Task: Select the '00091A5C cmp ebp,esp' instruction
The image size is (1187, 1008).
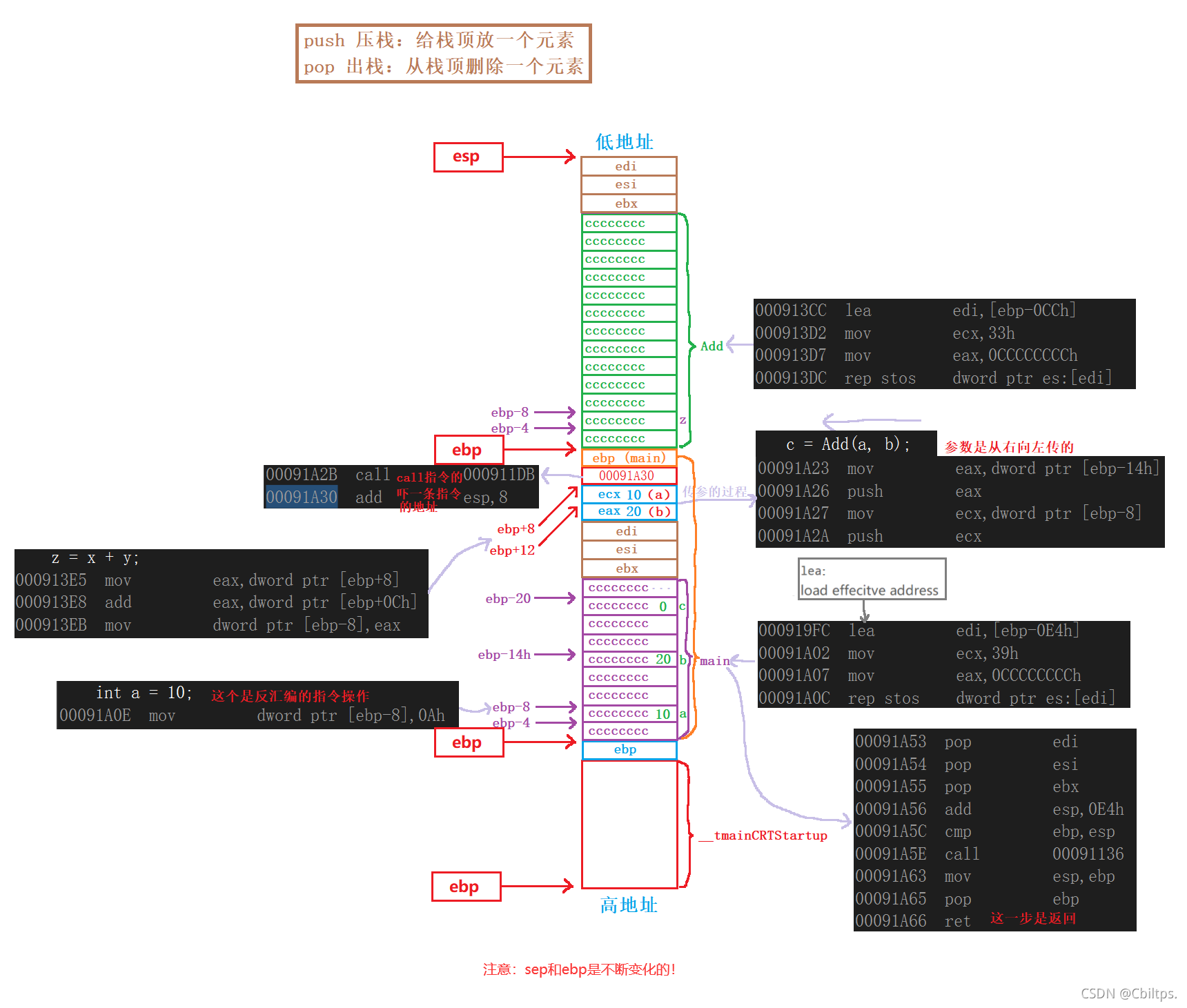Action: (x=985, y=831)
